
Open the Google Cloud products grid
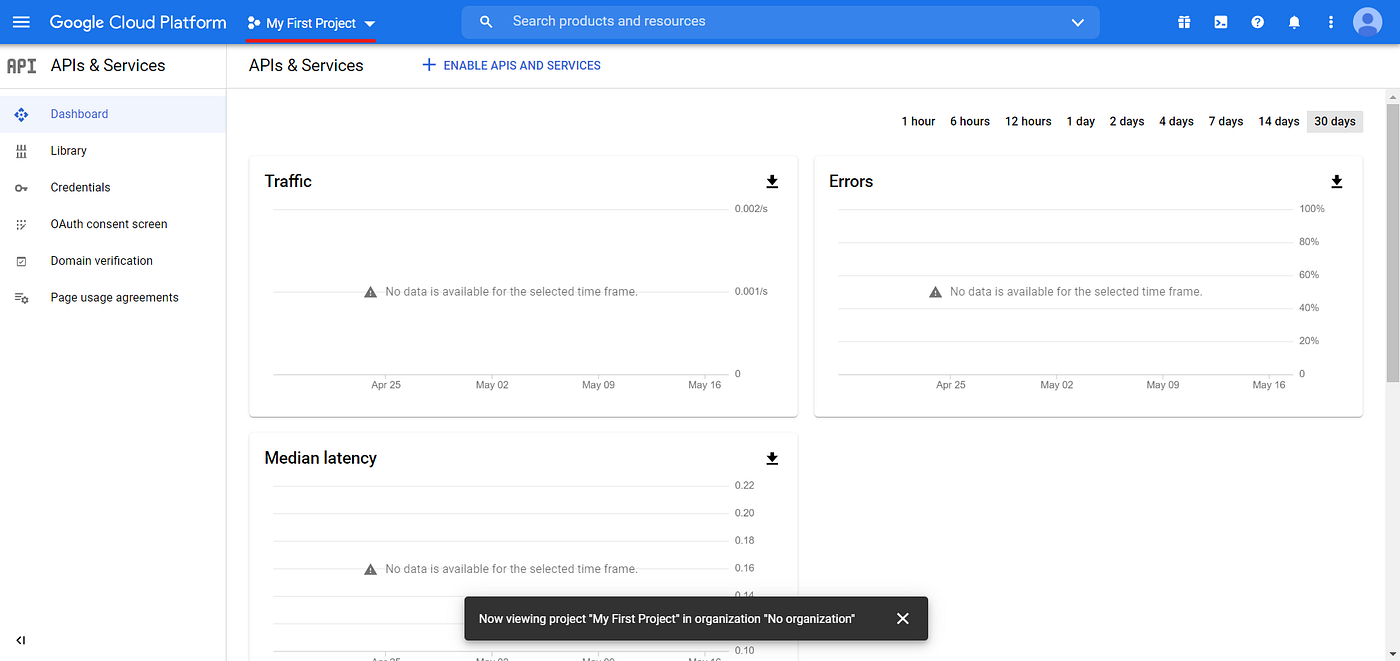(1183, 21)
